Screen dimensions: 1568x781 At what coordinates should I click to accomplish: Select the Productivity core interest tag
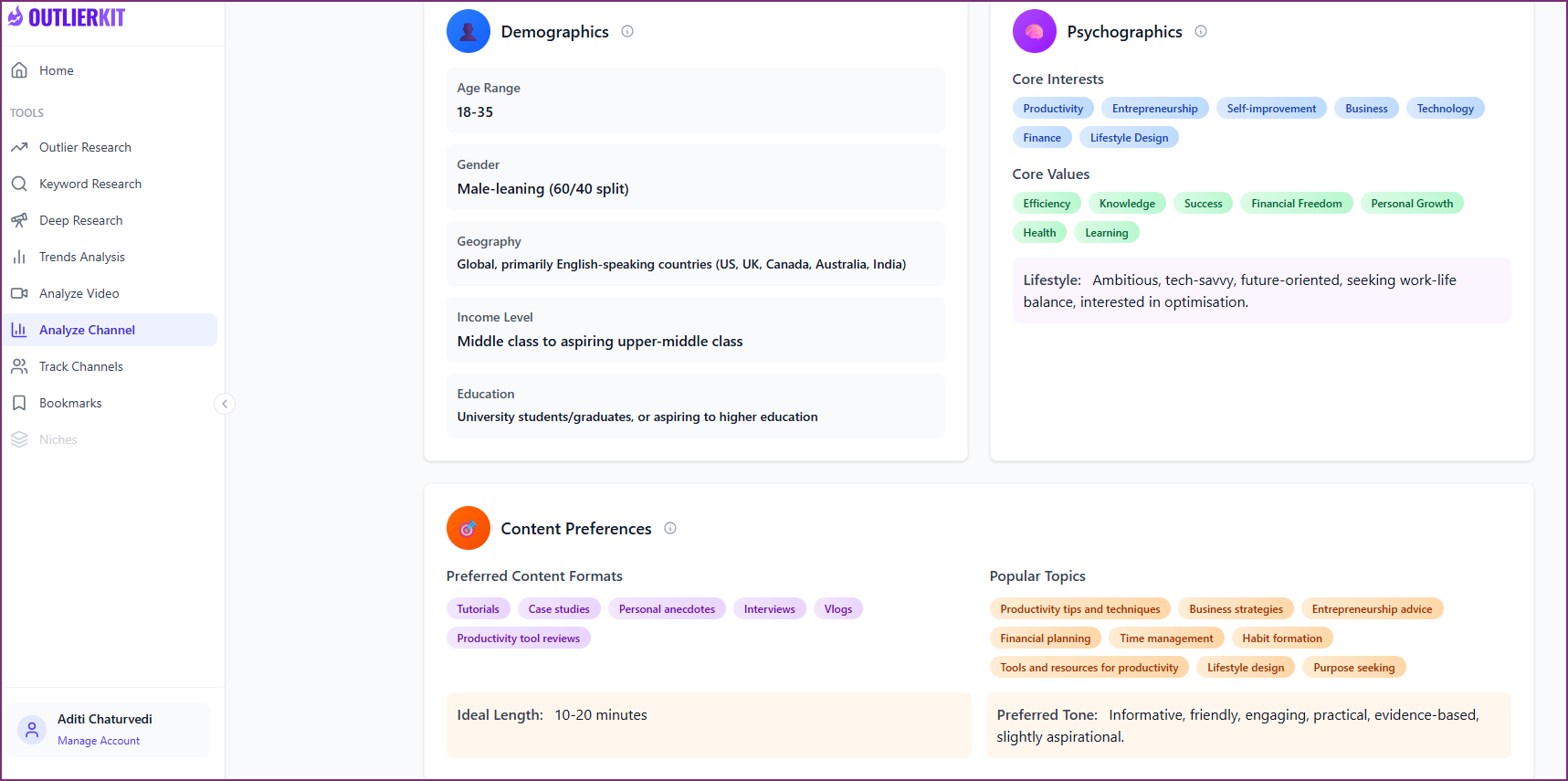[x=1053, y=109]
